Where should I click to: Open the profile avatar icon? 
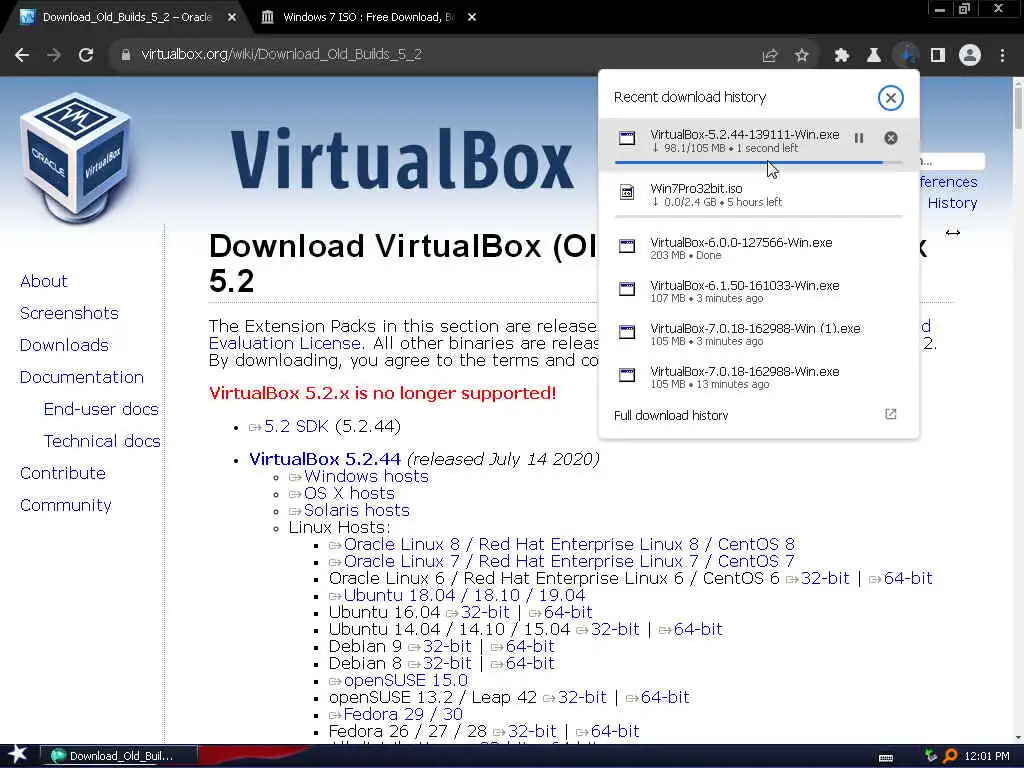click(x=970, y=56)
